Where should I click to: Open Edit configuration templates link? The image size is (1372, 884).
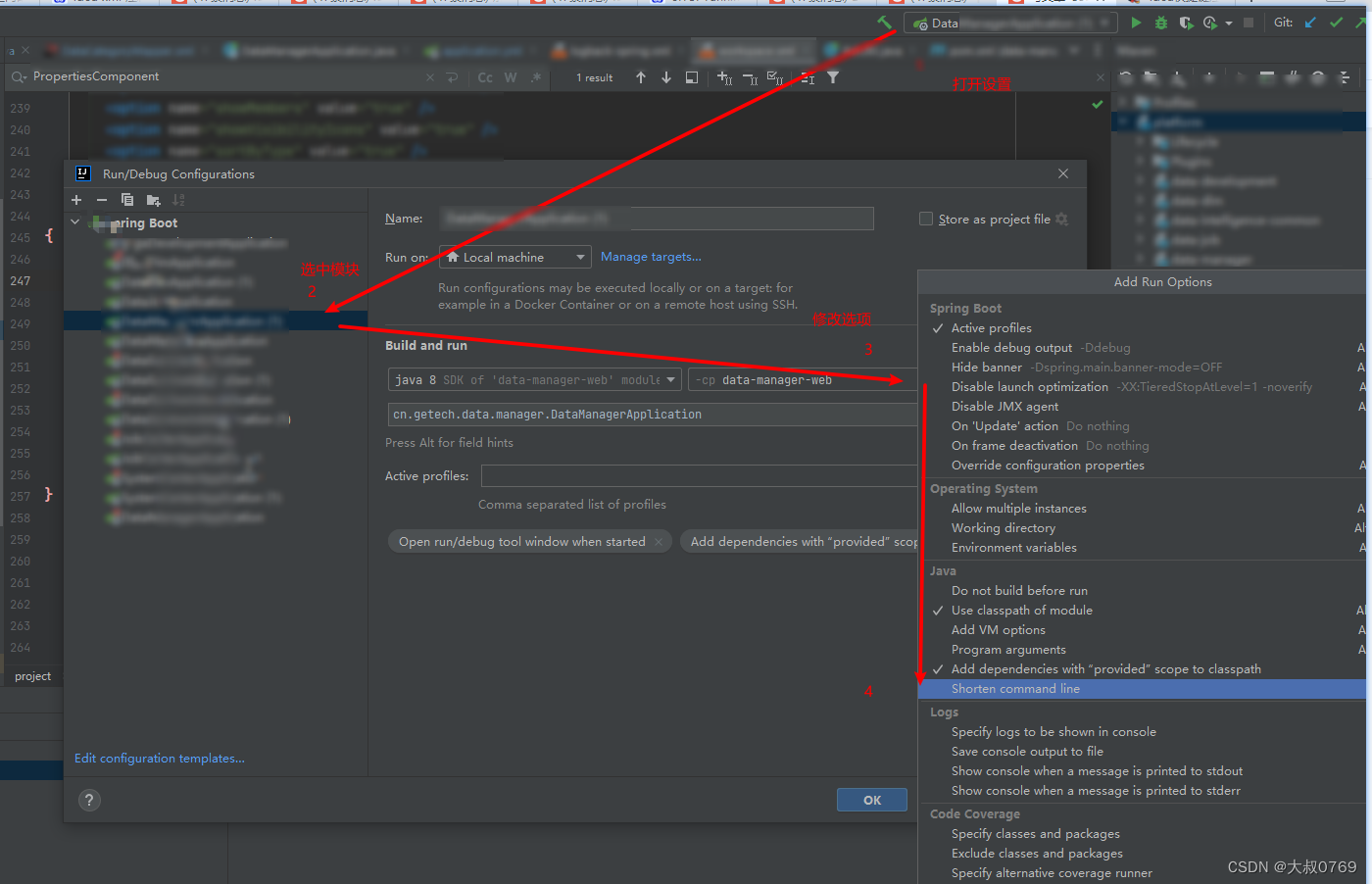(160, 759)
